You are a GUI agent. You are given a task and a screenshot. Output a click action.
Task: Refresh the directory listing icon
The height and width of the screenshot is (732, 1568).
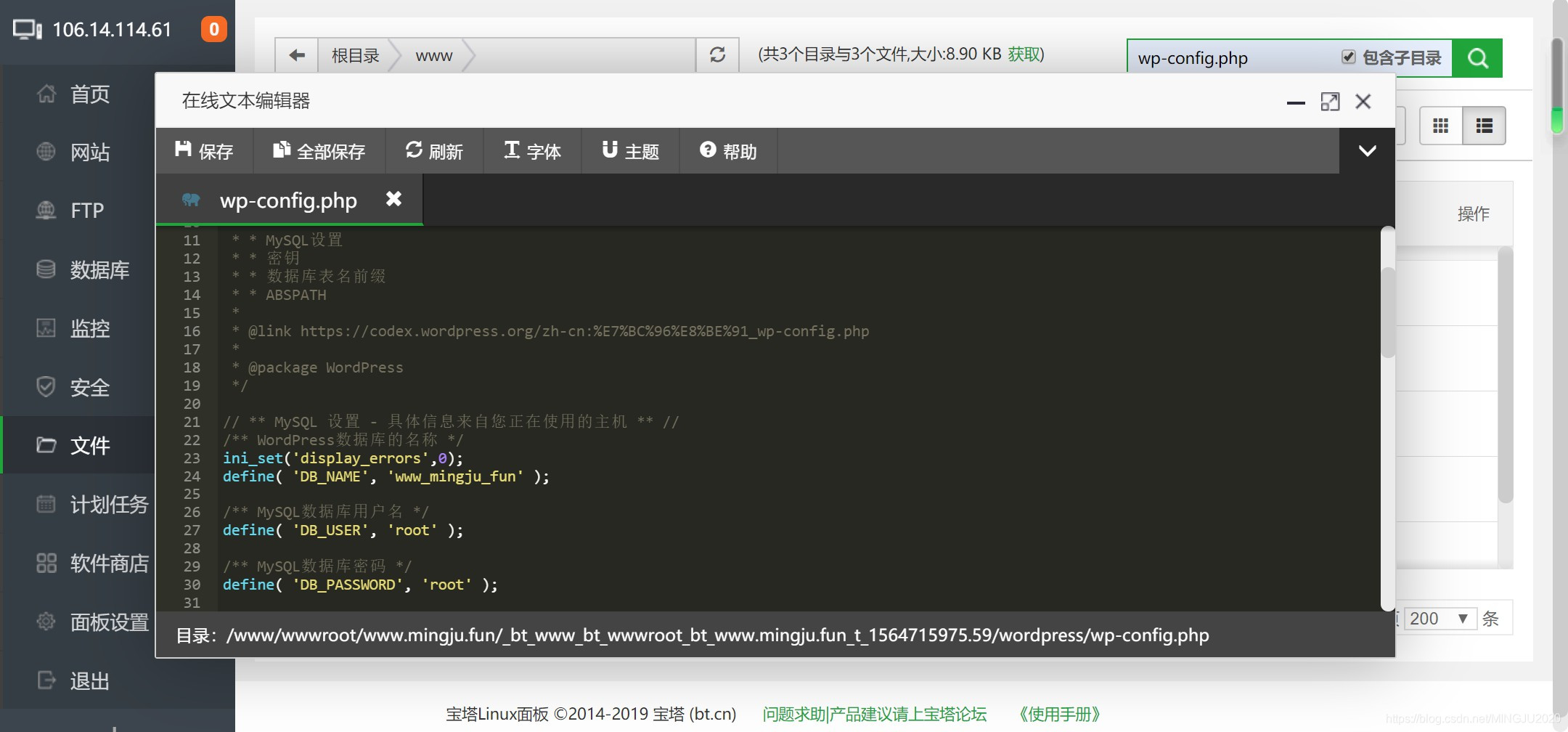(x=717, y=55)
